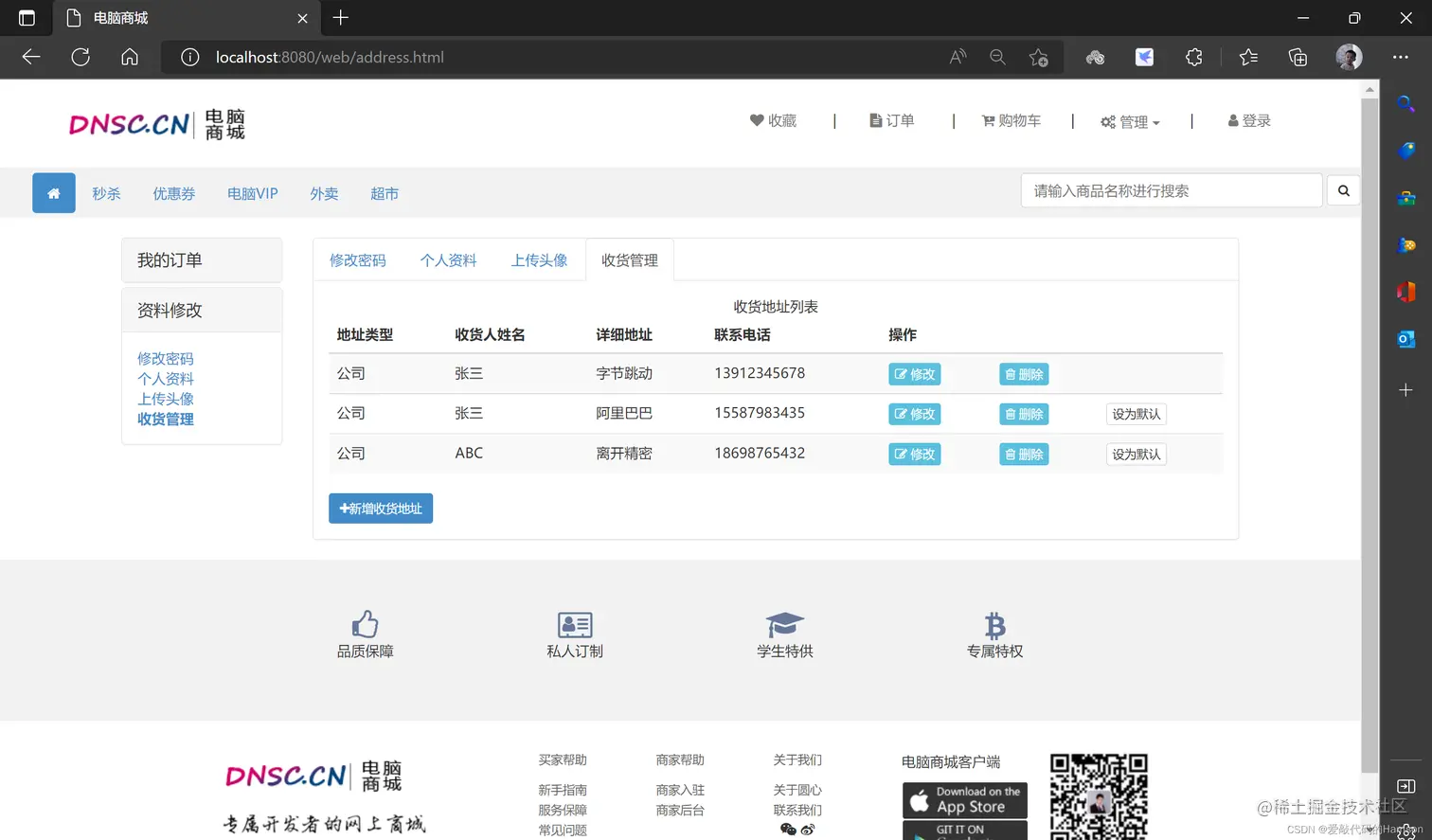Open the 超市 navigation menu item

[385, 193]
